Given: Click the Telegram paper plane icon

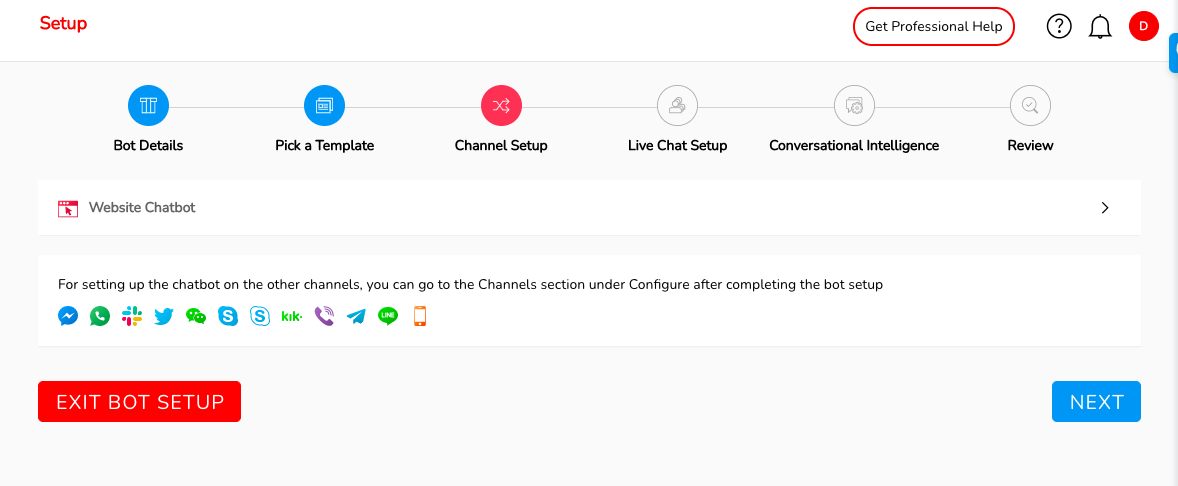Looking at the screenshot, I should click(x=356, y=316).
